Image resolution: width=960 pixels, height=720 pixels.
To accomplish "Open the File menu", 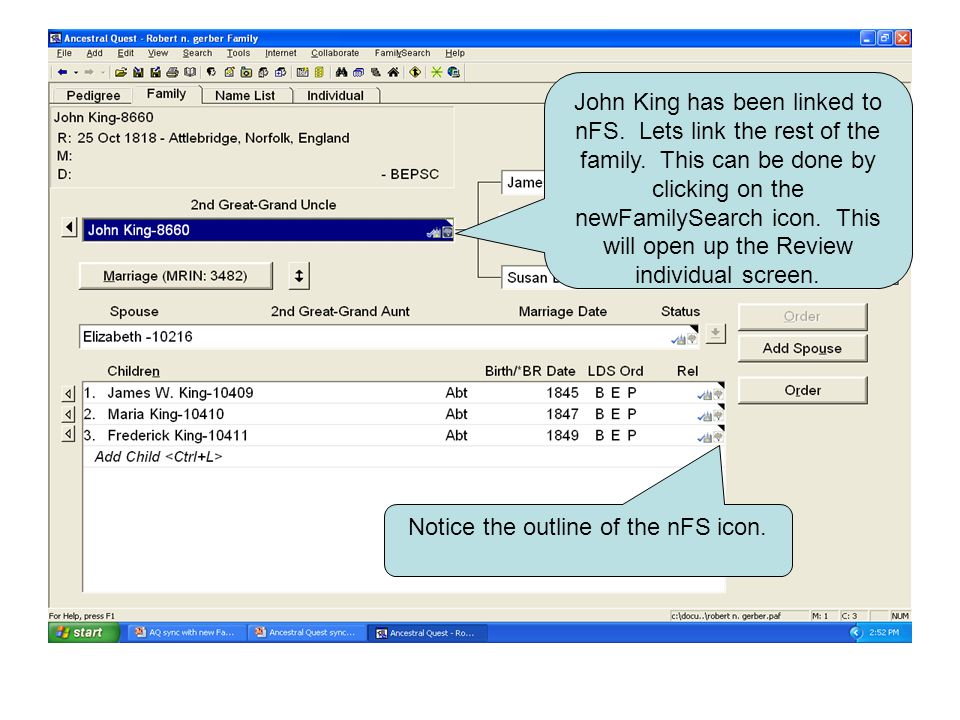I will 64,53.
